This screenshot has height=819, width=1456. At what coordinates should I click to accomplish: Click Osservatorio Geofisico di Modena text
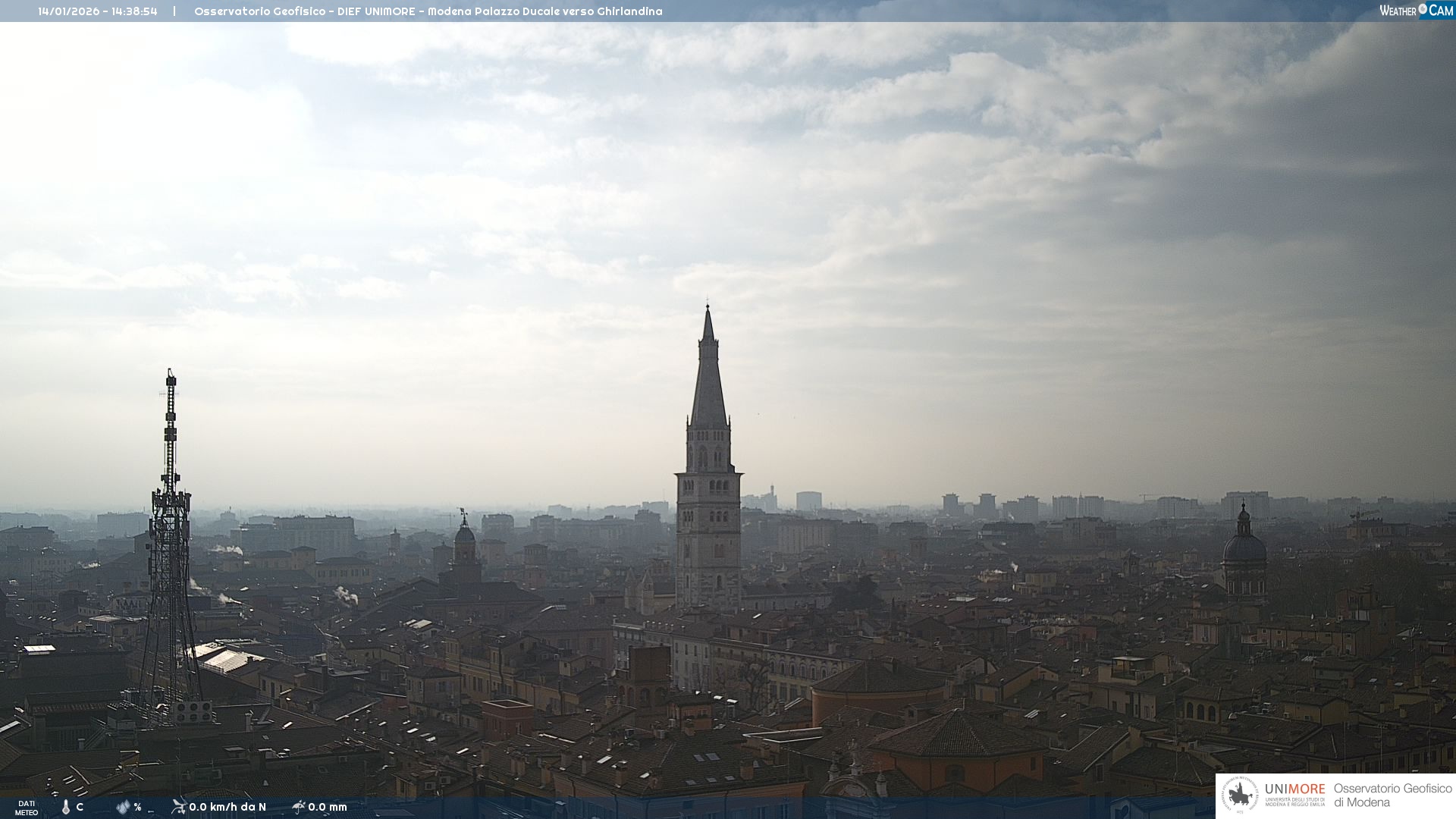tap(1392, 795)
